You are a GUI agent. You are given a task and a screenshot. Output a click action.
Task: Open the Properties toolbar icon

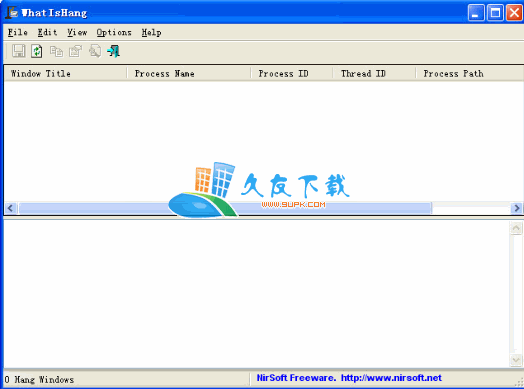76,51
